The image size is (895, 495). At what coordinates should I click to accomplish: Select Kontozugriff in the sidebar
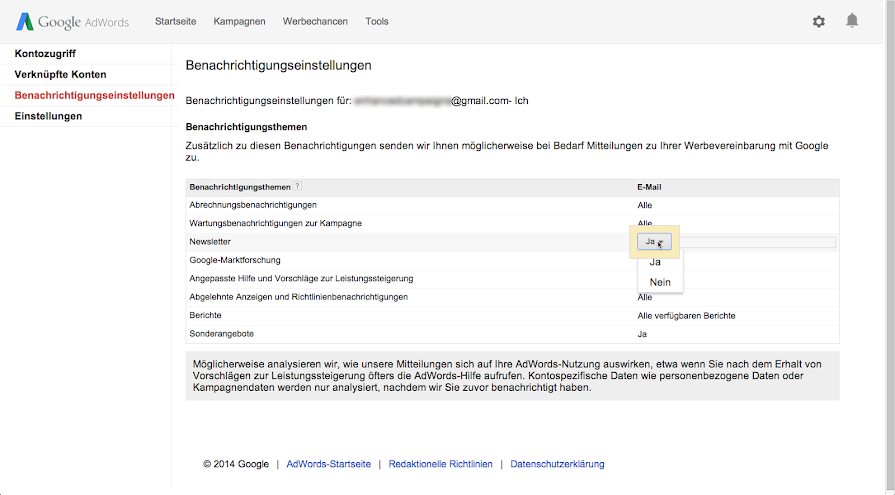pyautogui.click(x=45, y=54)
